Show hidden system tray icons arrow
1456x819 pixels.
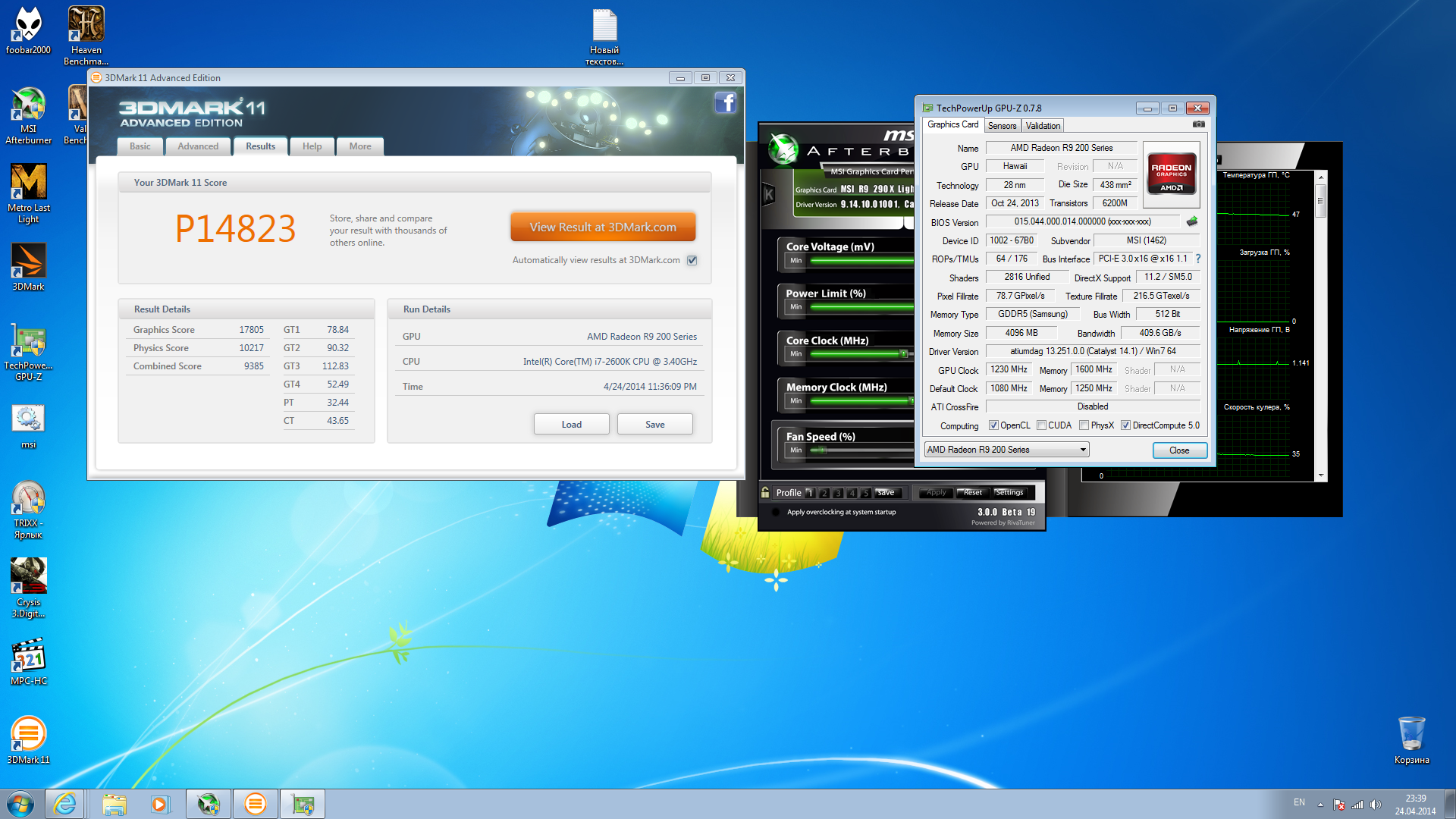[x=1320, y=805]
